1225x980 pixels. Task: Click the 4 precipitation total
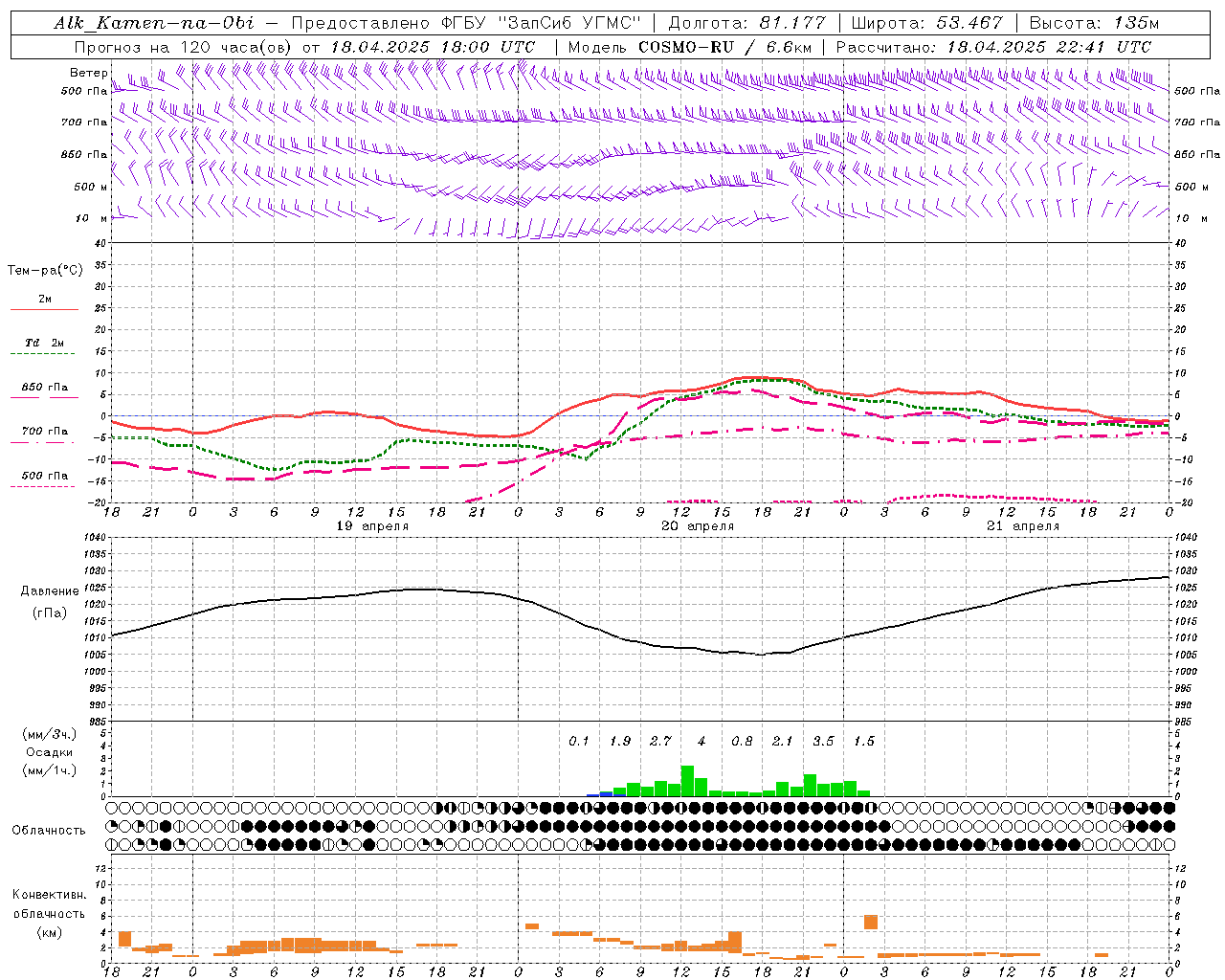click(x=702, y=742)
